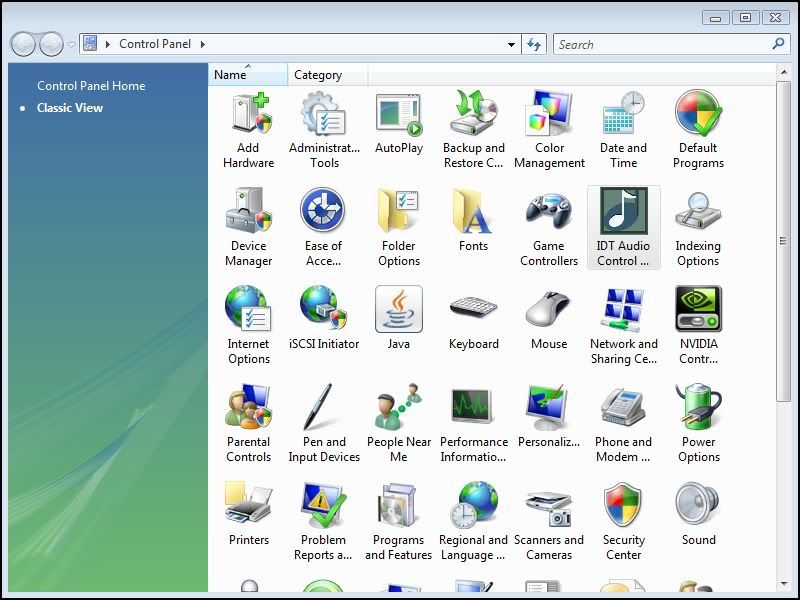This screenshot has height=600, width=800.
Task: Open the Fonts folder
Action: (473, 220)
